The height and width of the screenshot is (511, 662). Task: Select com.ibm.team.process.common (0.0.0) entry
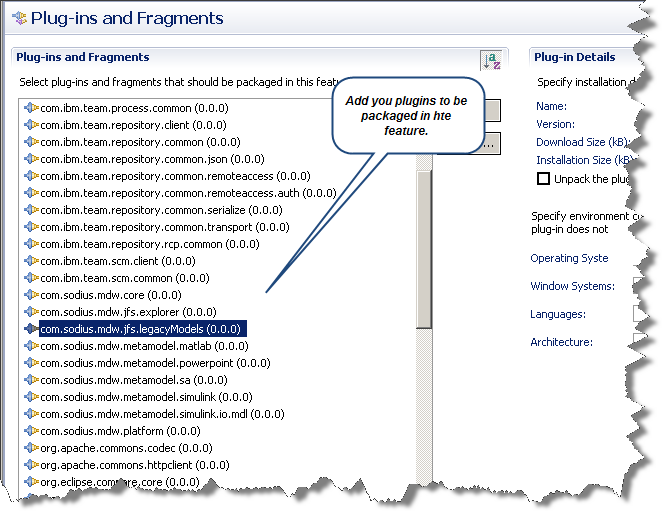coord(134,108)
